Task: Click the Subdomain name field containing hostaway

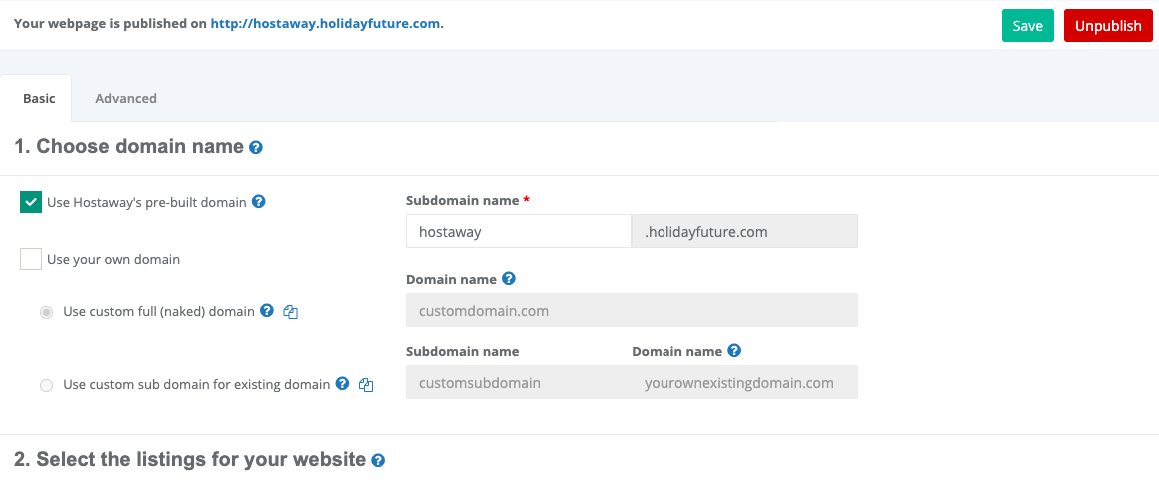Action: [519, 232]
